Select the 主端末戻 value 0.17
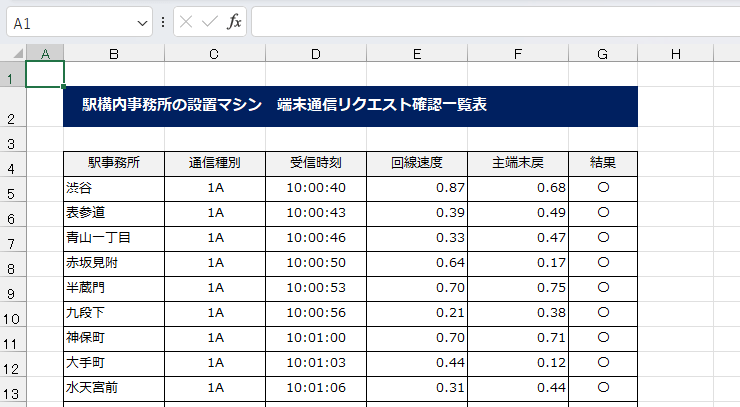The width and height of the screenshot is (740, 407). [518, 264]
